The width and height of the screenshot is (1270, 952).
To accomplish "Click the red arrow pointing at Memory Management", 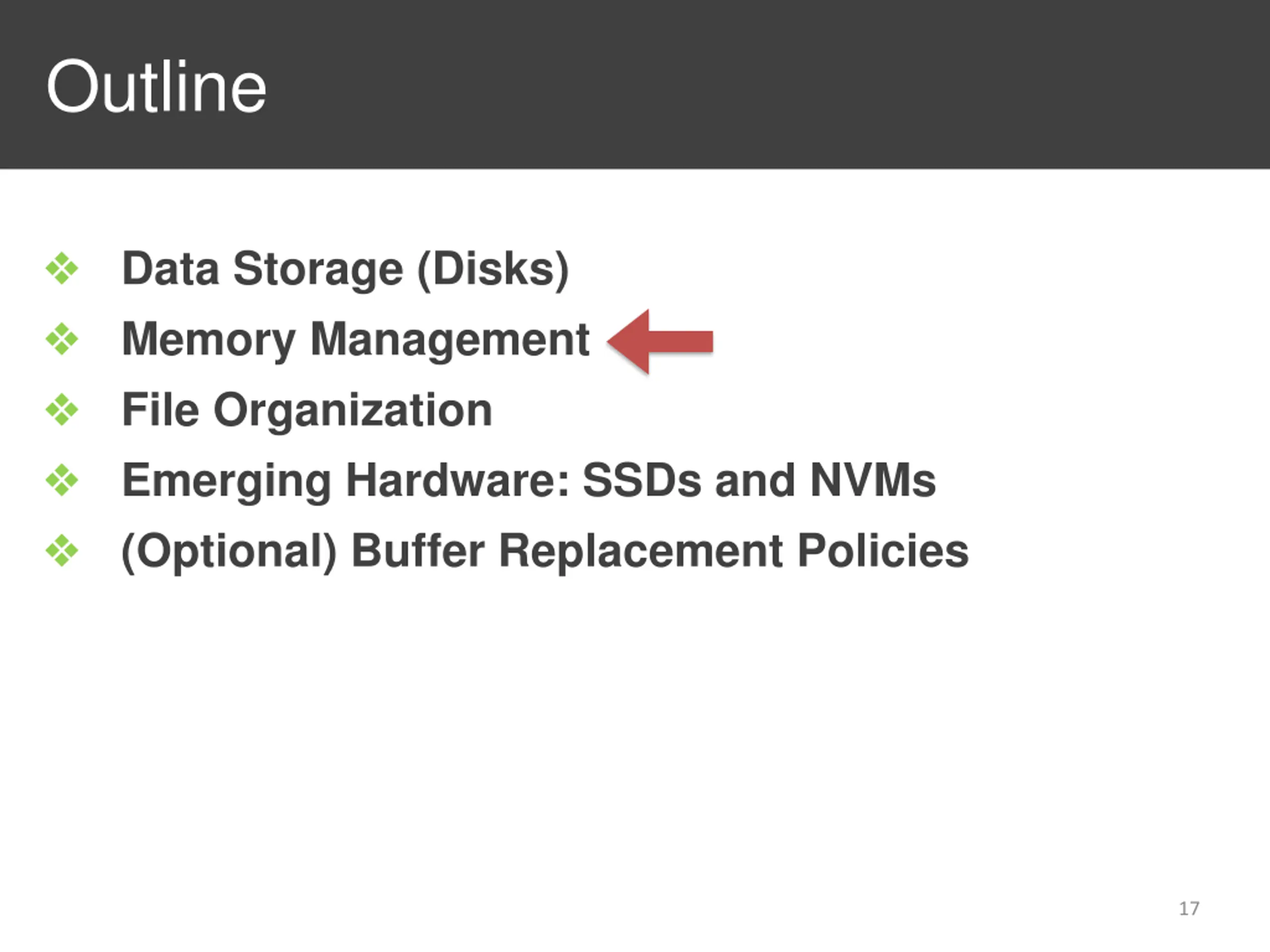I will pos(660,342).
